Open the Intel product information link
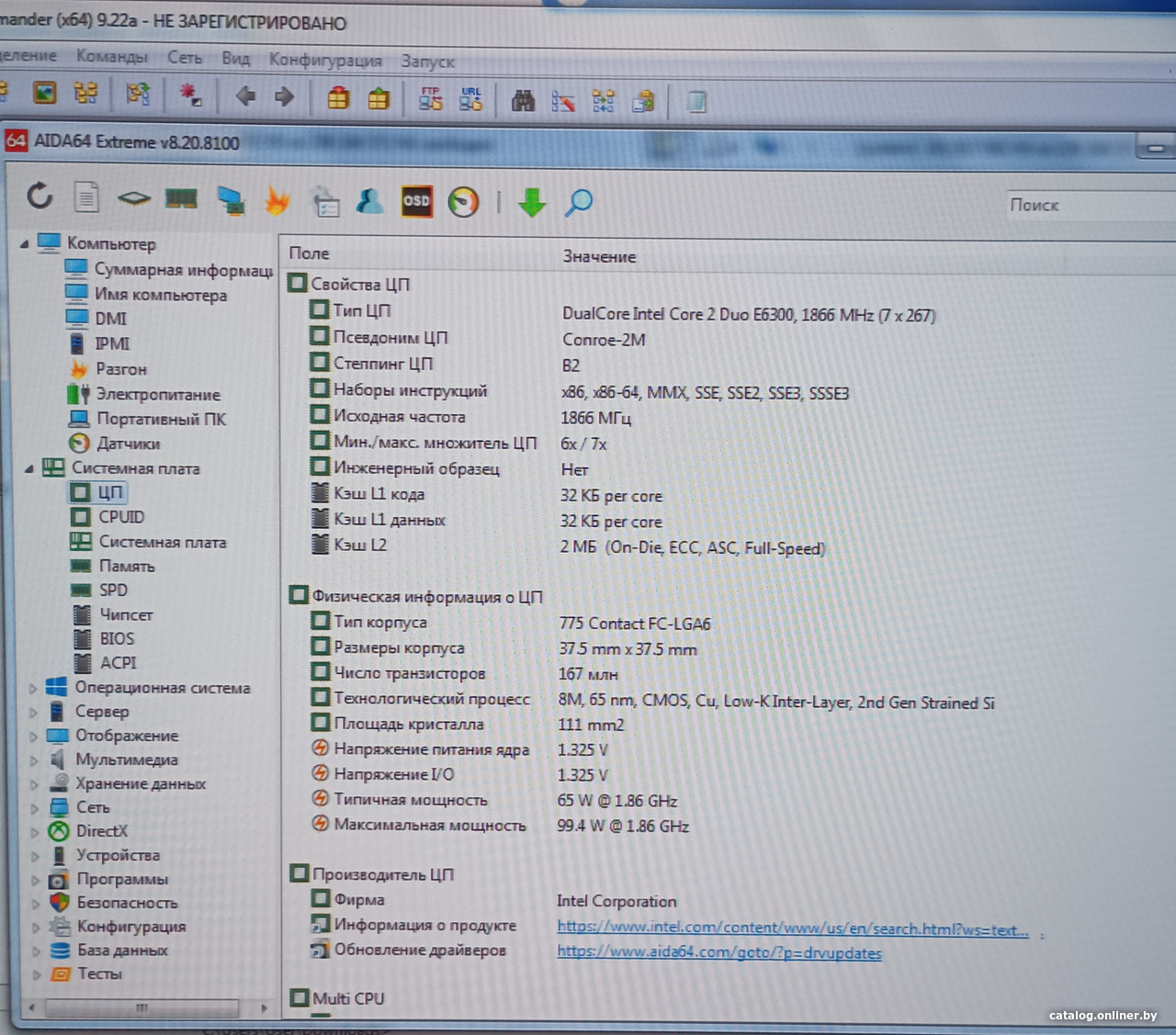Image resolution: width=1176 pixels, height=1035 pixels. [x=792, y=928]
